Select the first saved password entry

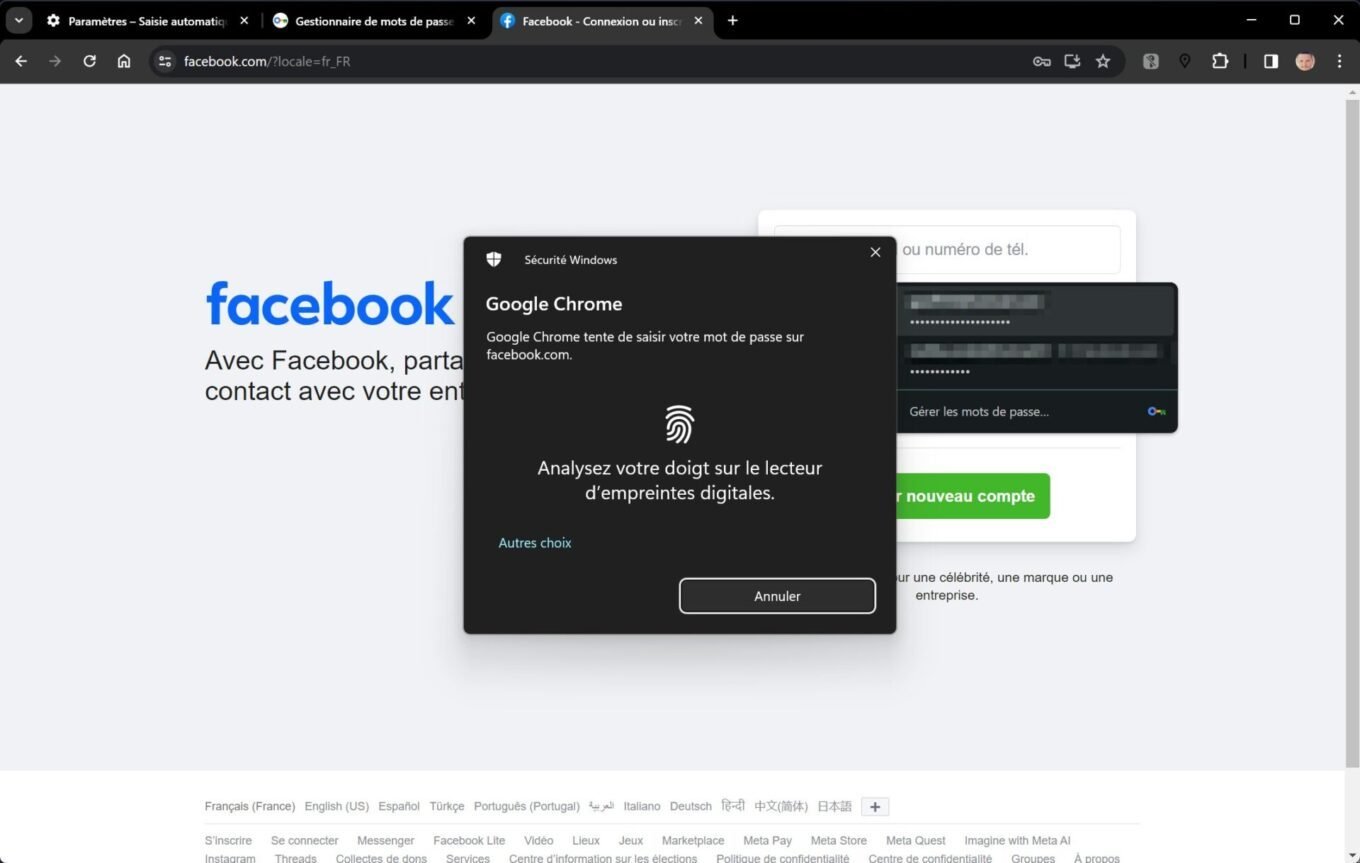tap(1035, 310)
